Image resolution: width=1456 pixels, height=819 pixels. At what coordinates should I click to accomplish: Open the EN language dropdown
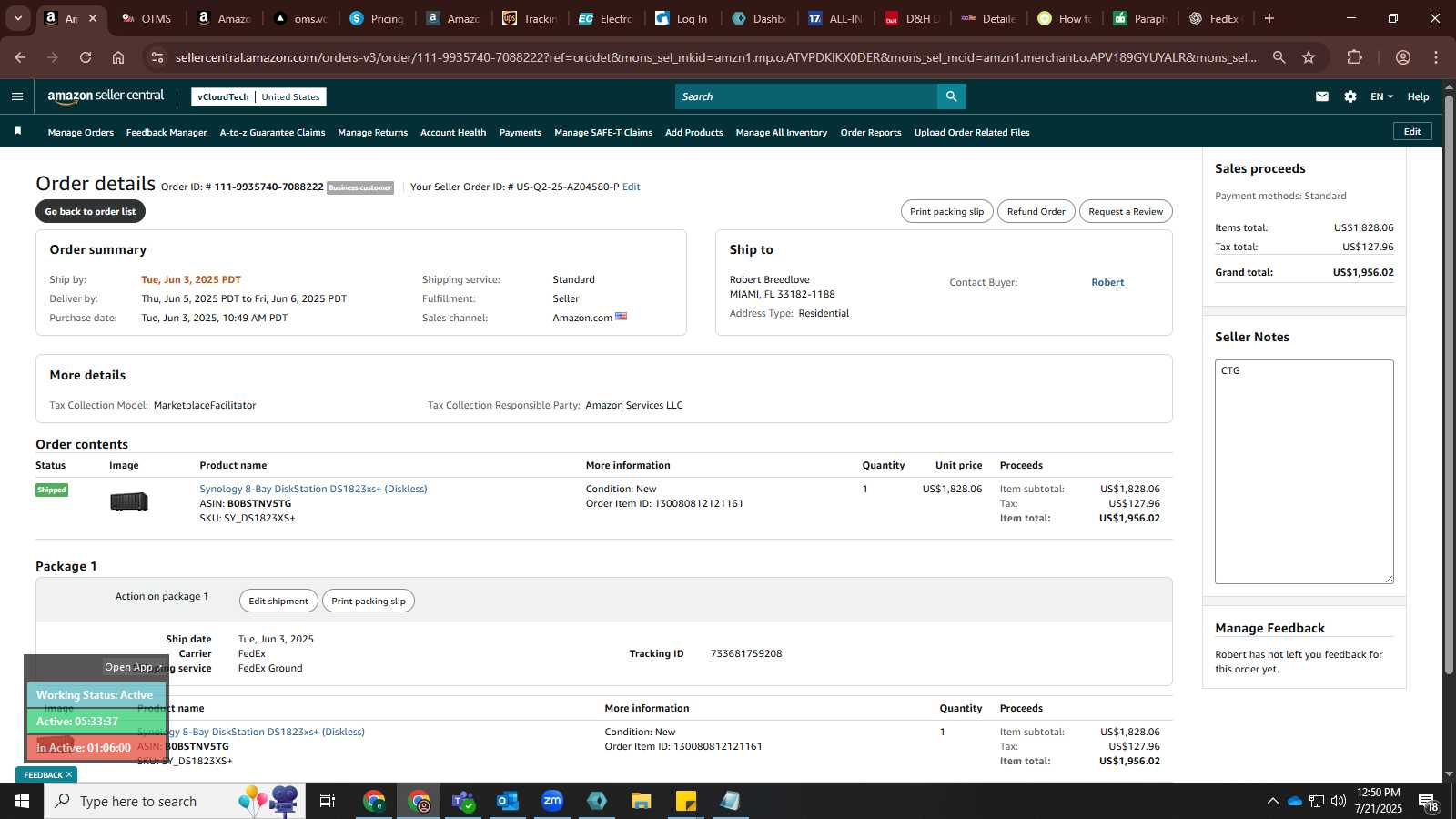click(x=1381, y=96)
